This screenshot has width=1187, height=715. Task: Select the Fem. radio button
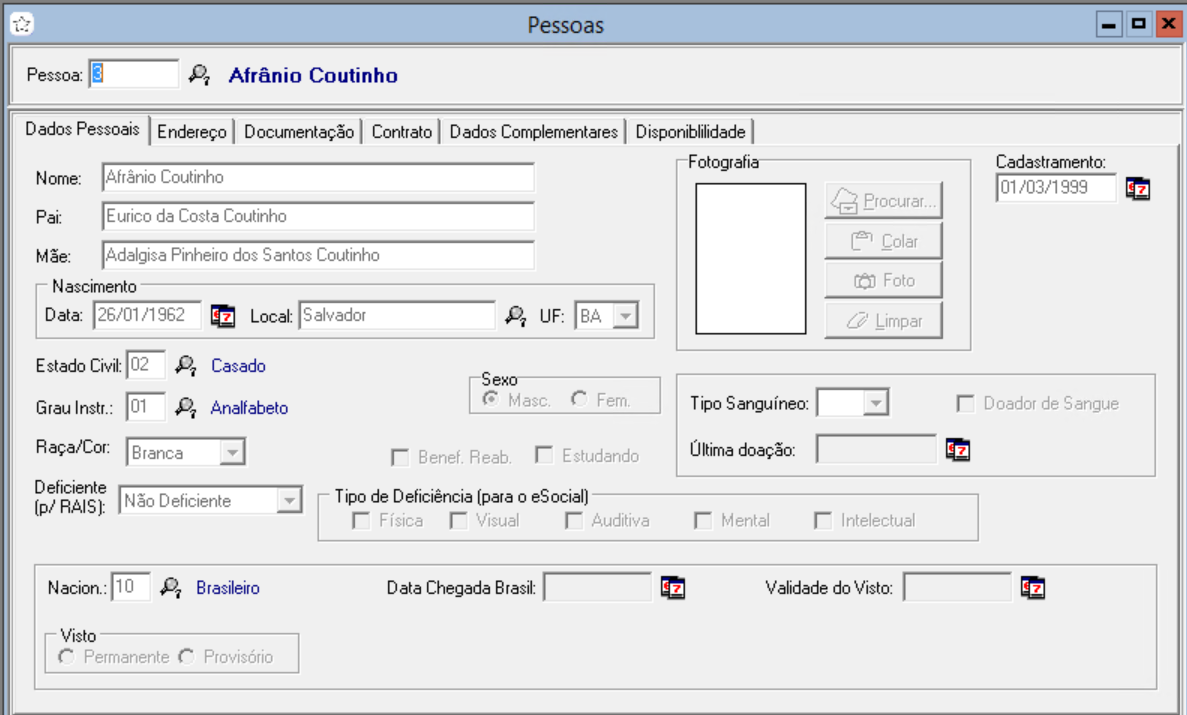(x=579, y=399)
